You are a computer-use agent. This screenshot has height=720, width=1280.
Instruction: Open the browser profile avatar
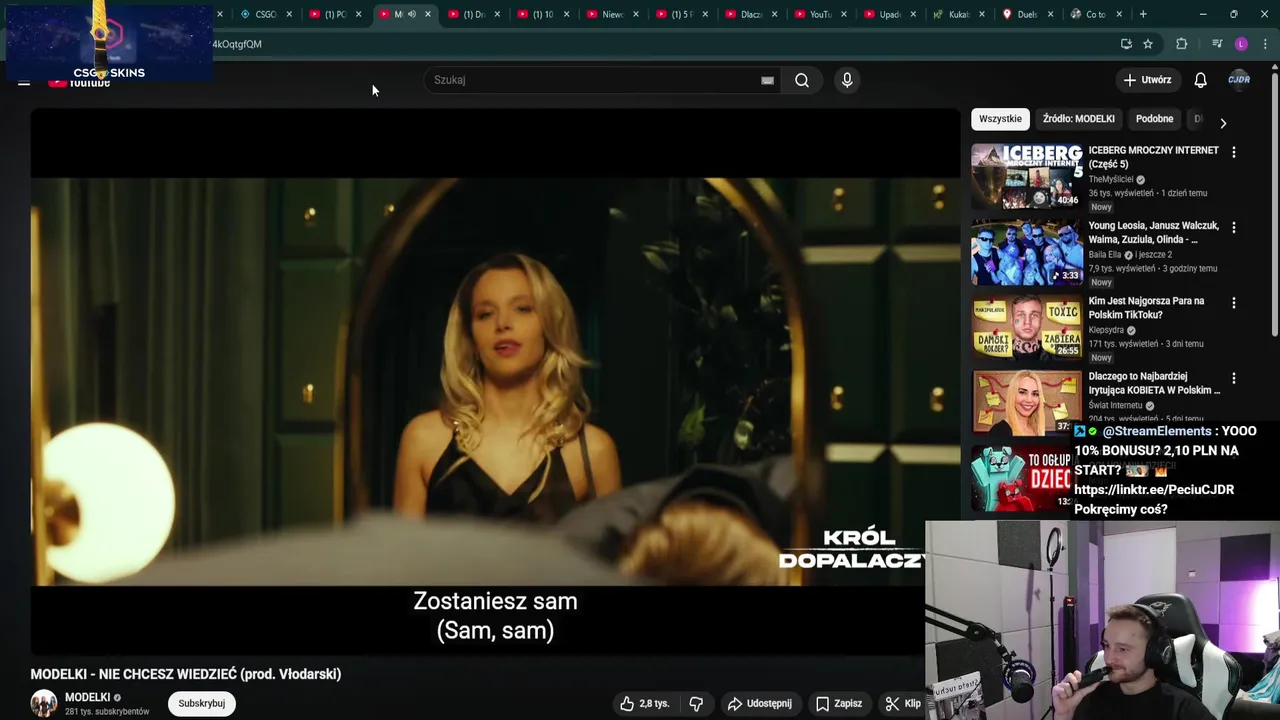1241,44
